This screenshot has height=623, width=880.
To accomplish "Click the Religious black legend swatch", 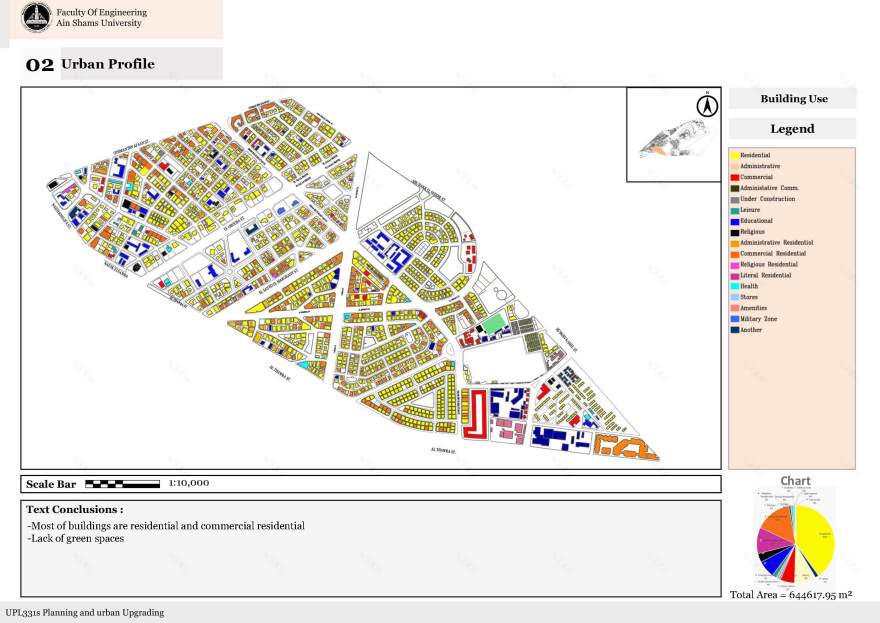I will (x=734, y=232).
